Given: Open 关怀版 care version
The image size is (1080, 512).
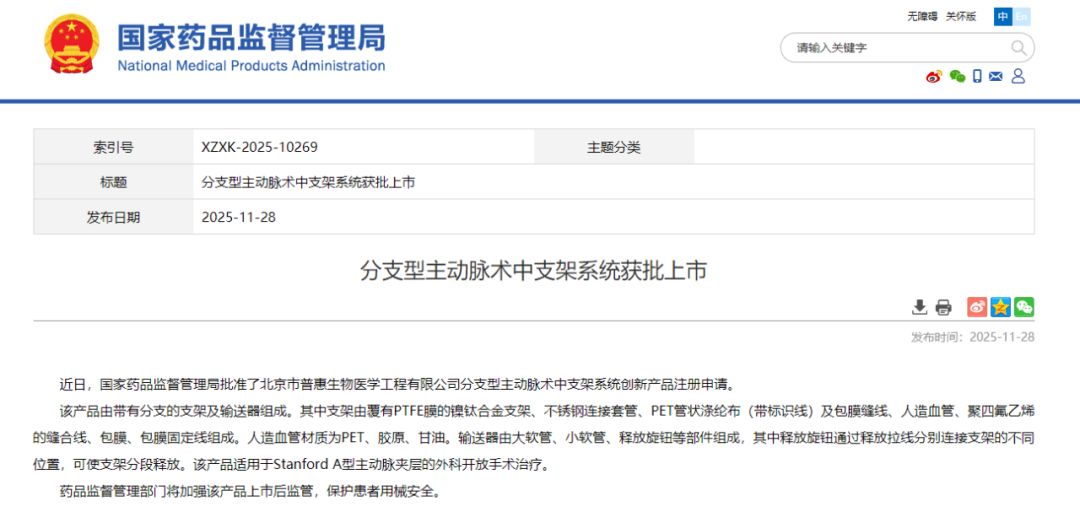Looking at the screenshot, I should pyautogui.click(x=961, y=17).
